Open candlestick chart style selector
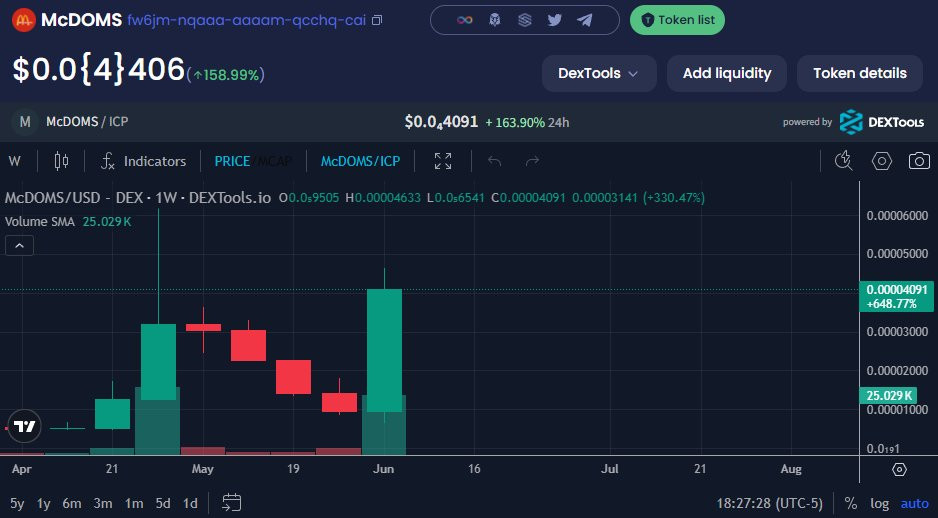This screenshot has width=938, height=518. 61,162
